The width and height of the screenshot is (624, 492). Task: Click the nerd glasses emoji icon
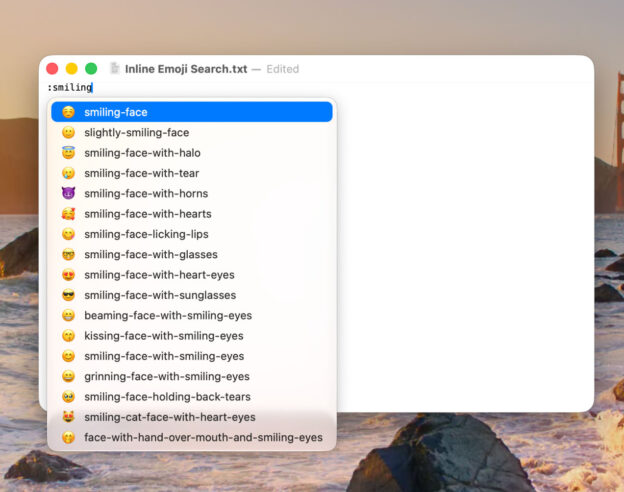pos(68,254)
